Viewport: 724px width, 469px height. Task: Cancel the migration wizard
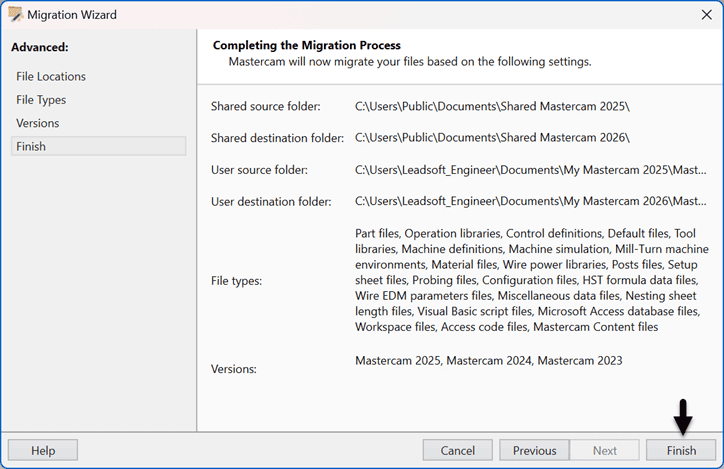[457, 450]
